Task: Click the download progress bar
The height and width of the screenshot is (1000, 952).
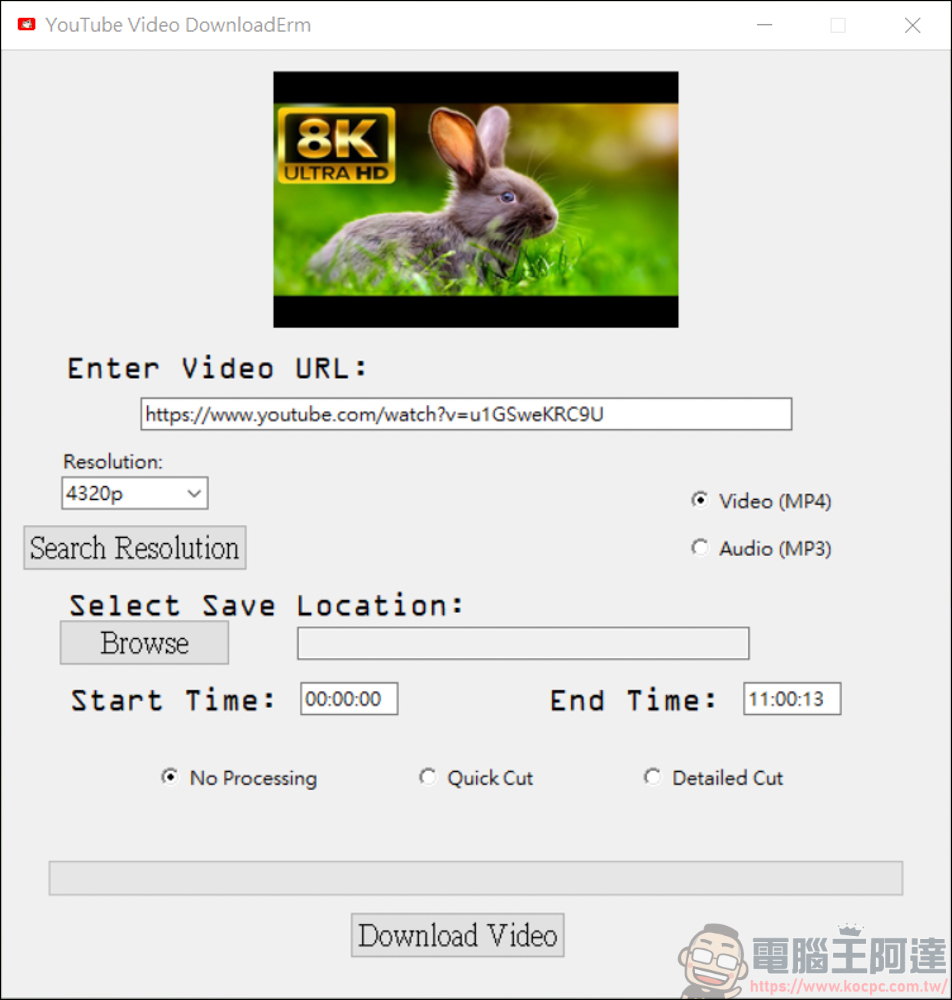Action: tap(476, 878)
